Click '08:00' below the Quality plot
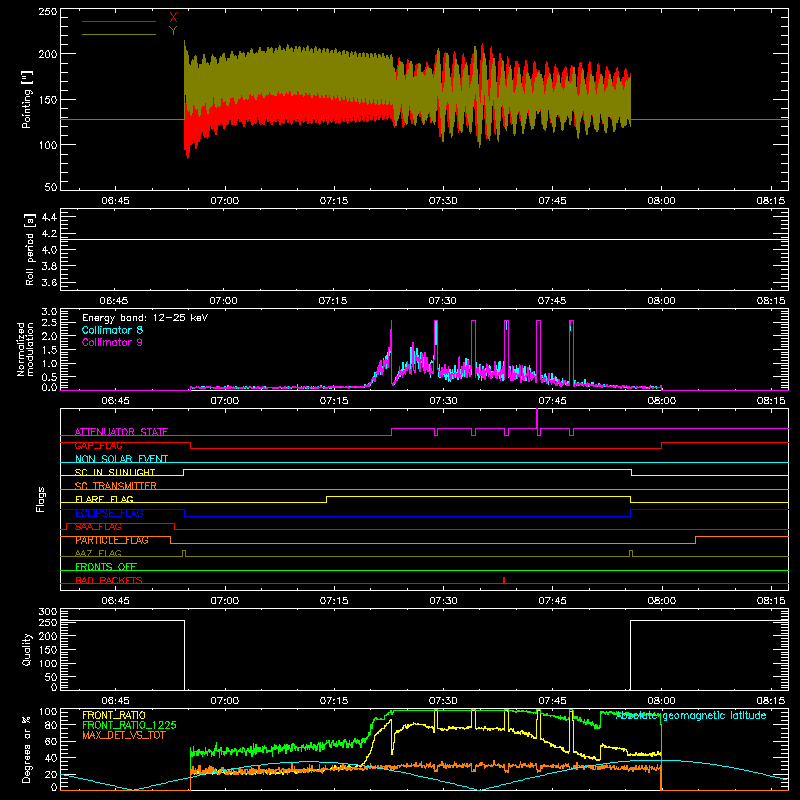Viewport: 800px width, 800px height. [662, 701]
